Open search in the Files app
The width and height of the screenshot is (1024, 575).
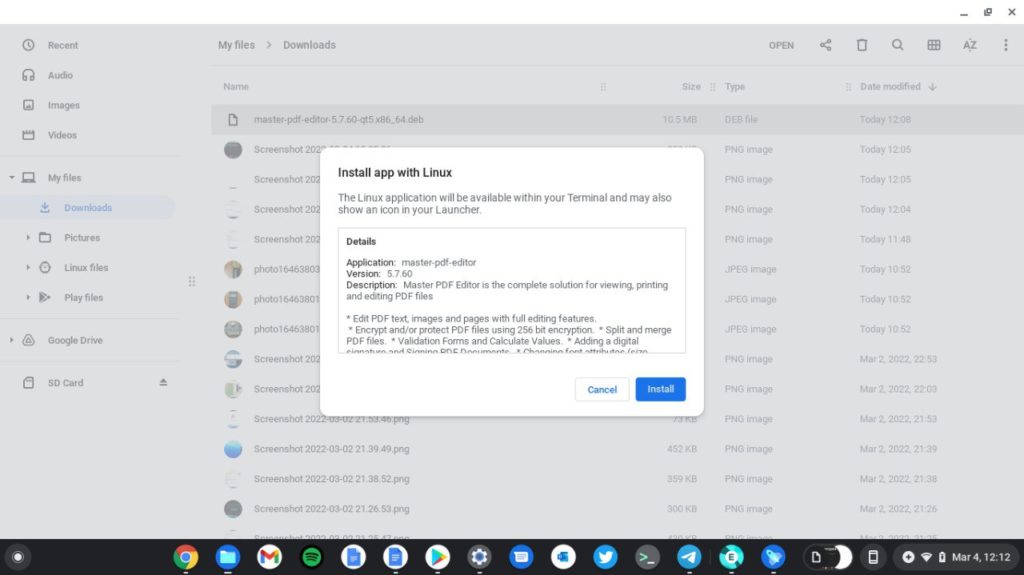[x=897, y=44]
